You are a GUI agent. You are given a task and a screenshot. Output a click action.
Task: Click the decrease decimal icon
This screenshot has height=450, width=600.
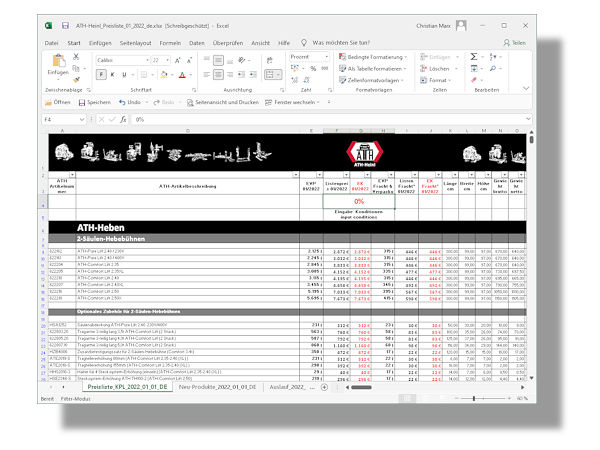[307, 80]
